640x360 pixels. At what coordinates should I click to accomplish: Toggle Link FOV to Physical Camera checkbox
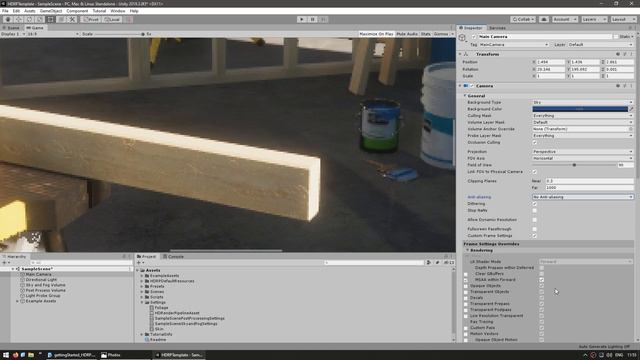(535, 171)
